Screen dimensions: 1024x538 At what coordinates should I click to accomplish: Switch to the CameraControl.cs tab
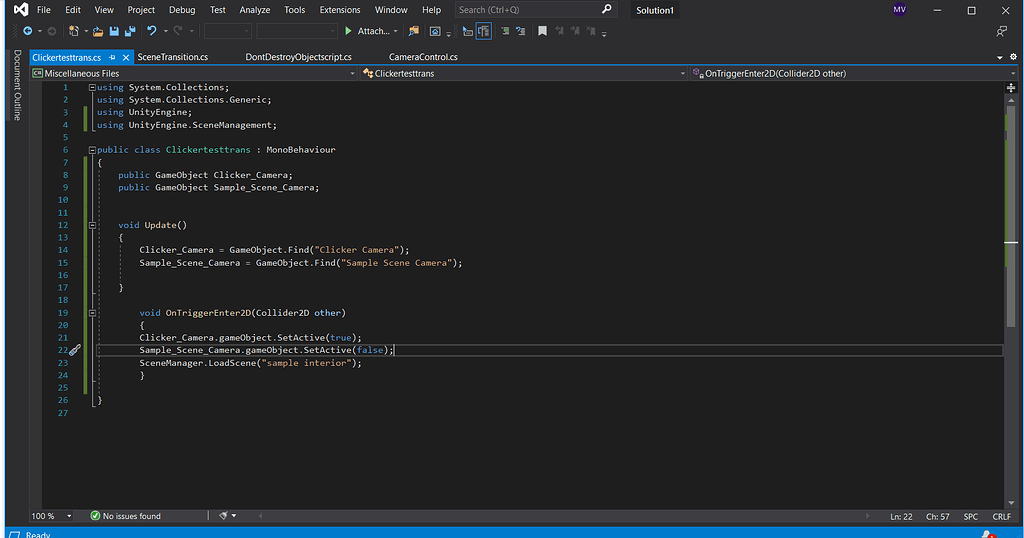coord(423,57)
